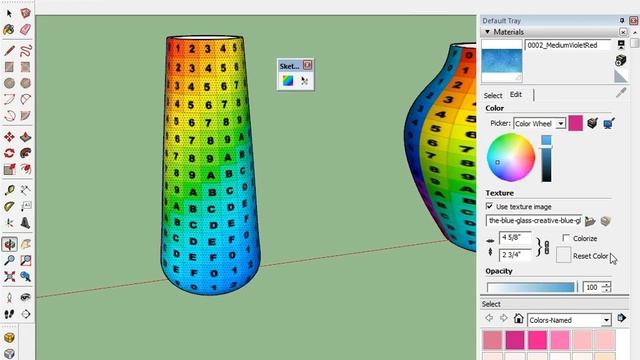The image size is (640, 360).
Task: Select the Line pencil tool
Action: click(x=9, y=51)
